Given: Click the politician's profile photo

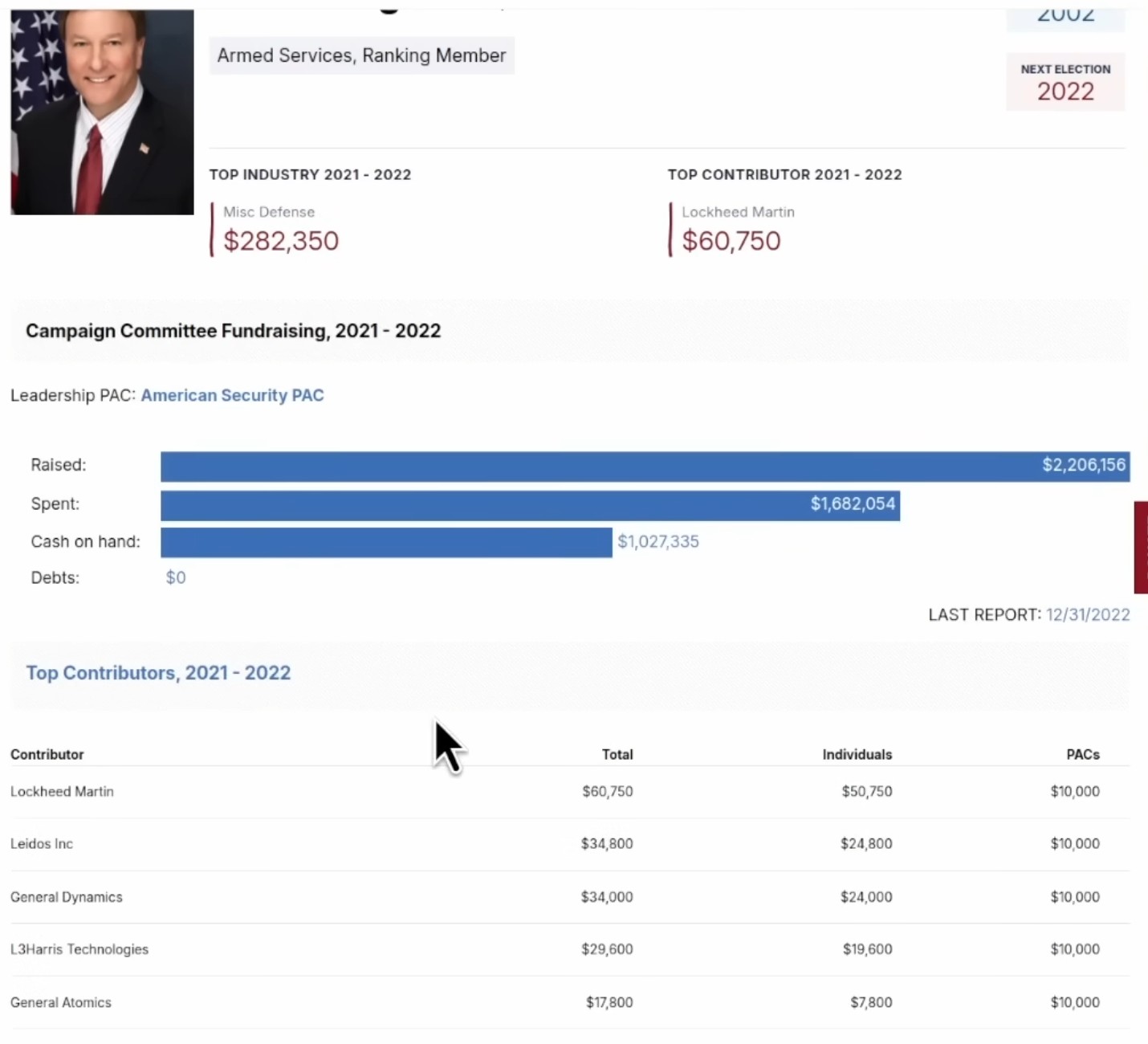Looking at the screenshot, I should 102,112.
